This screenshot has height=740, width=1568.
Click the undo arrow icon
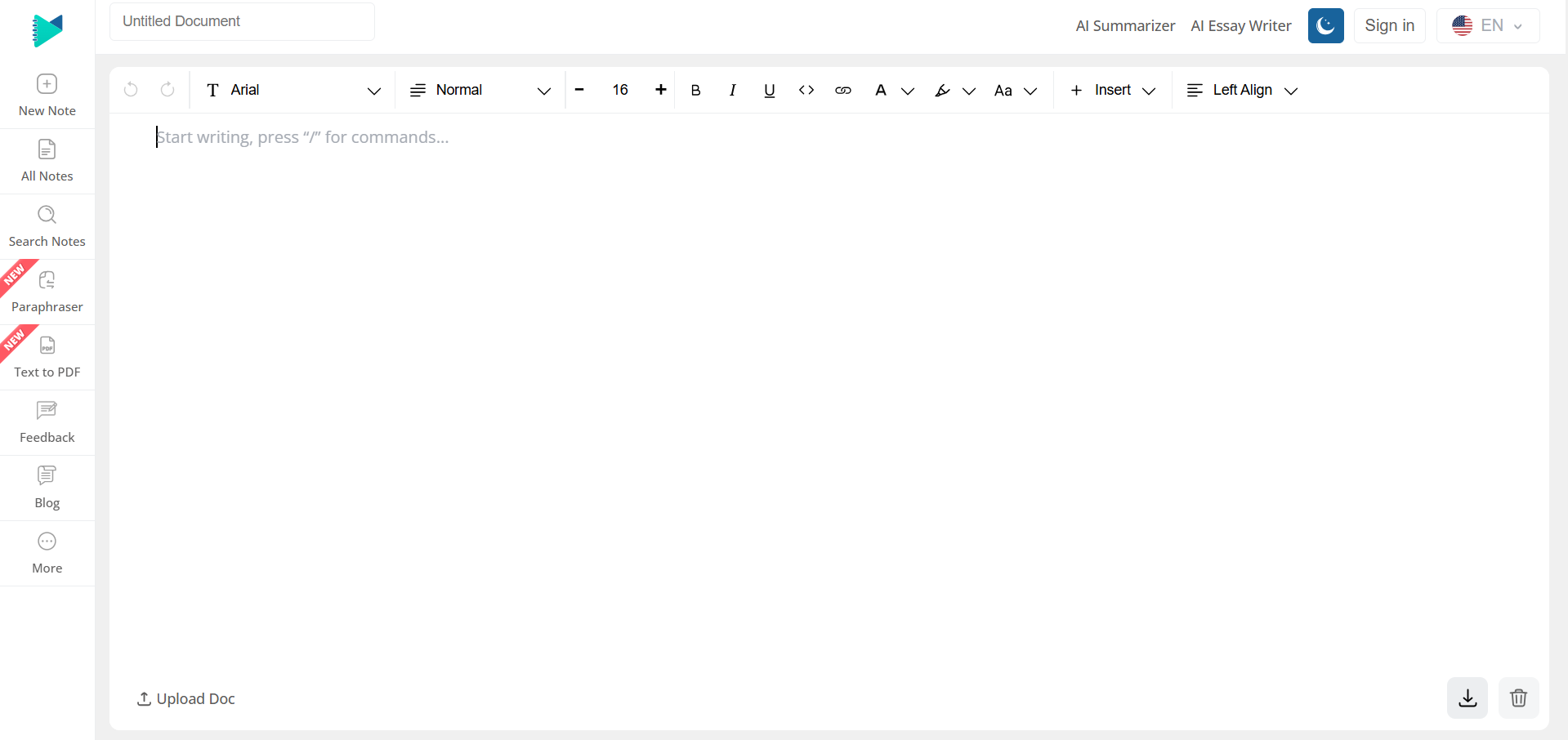click(x=131, y=90)
